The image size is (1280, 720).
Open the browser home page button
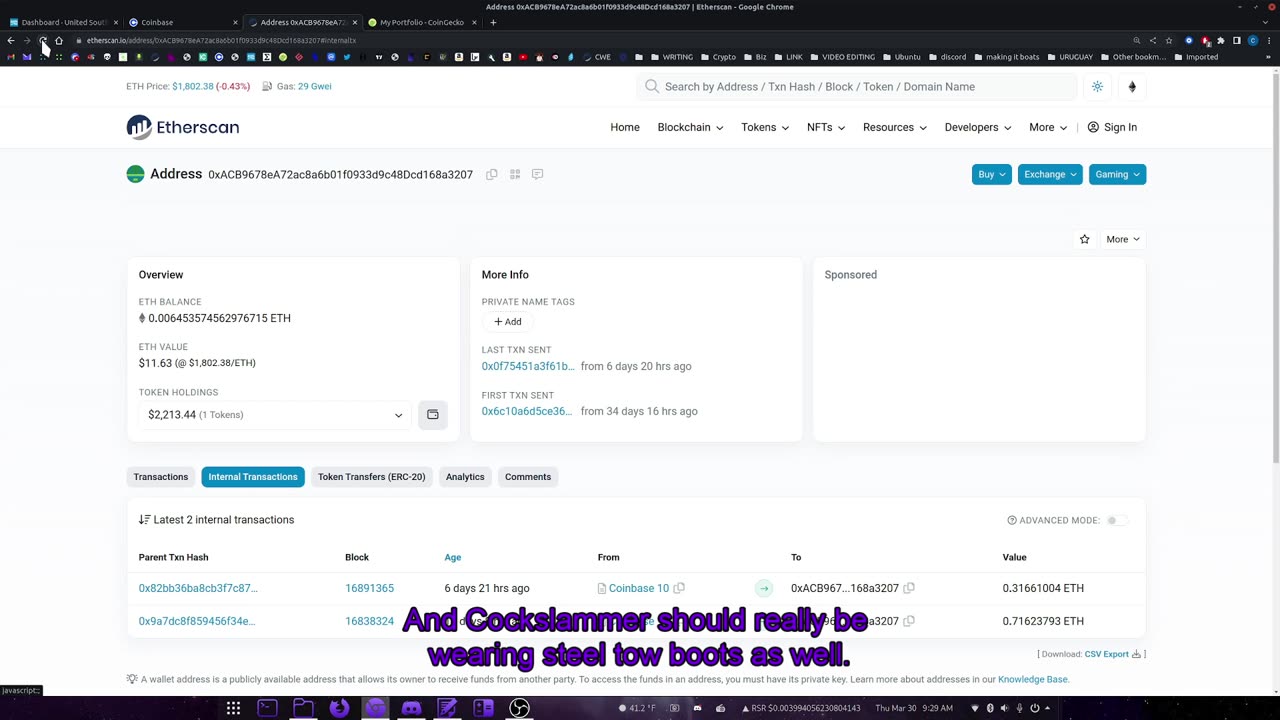click(x=59, y=41)
